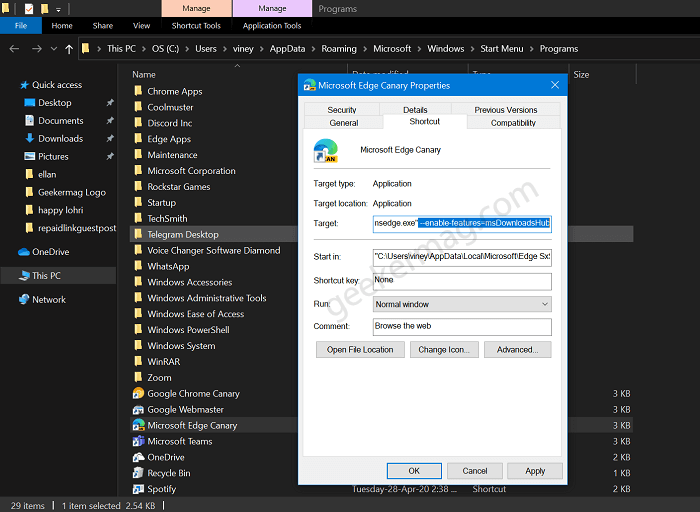The width and height of the screenshot is (700, 512).
Task: Open the Geekermag Logo folder in sidebar
Action: point(72,192)
